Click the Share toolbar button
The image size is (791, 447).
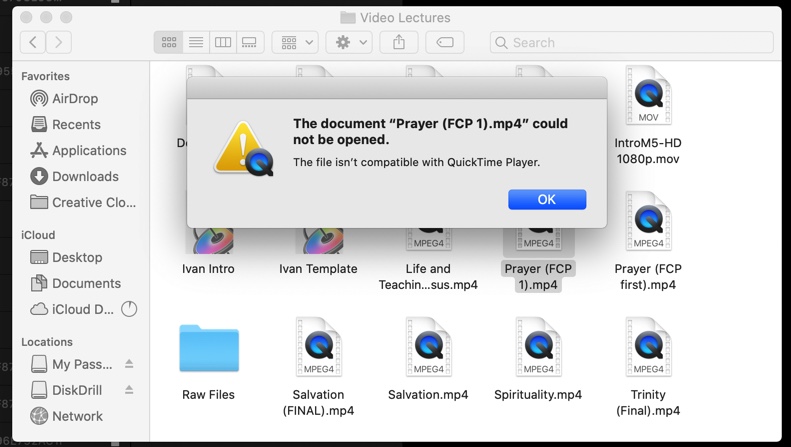[399, 42]
